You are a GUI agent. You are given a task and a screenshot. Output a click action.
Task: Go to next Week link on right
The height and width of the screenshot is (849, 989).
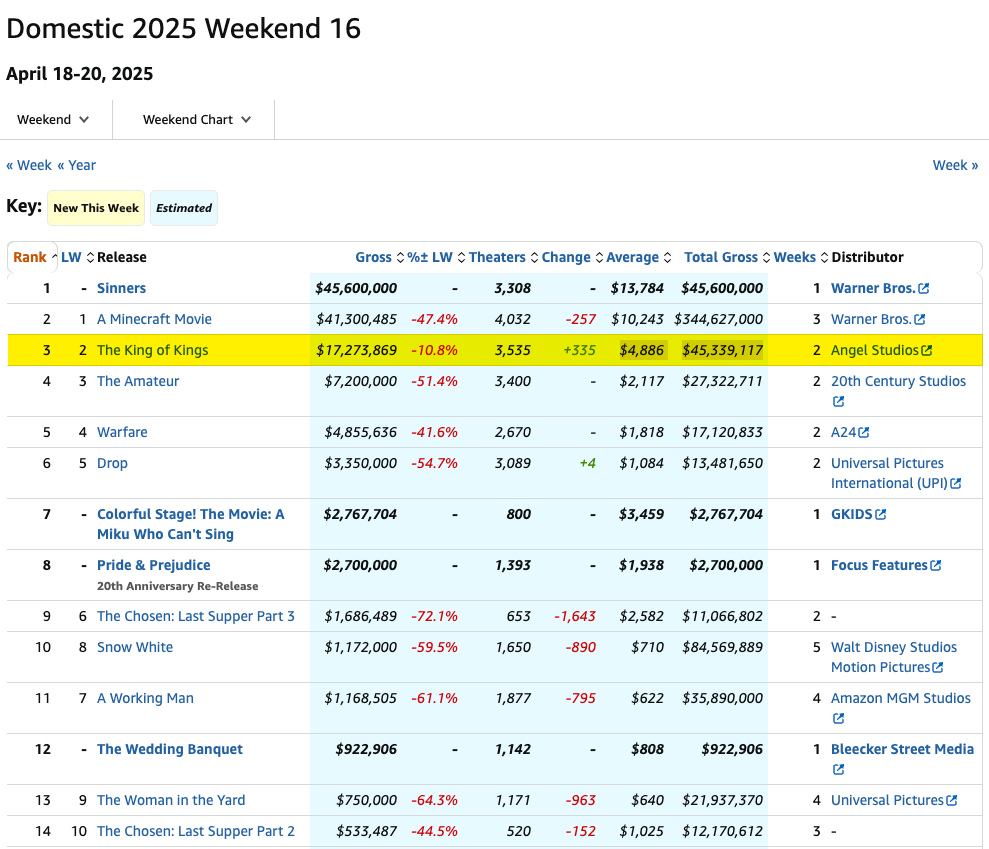955,165
